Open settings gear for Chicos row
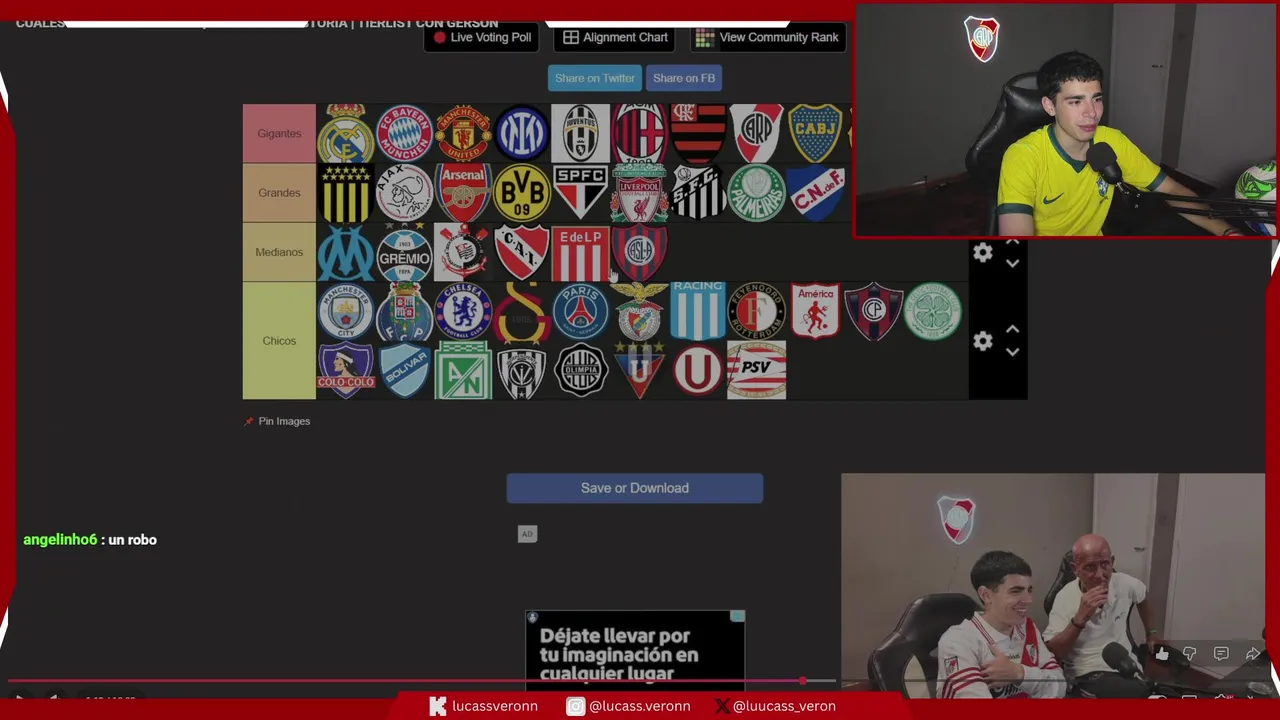 pyautogui.click(x=983, y=341)
